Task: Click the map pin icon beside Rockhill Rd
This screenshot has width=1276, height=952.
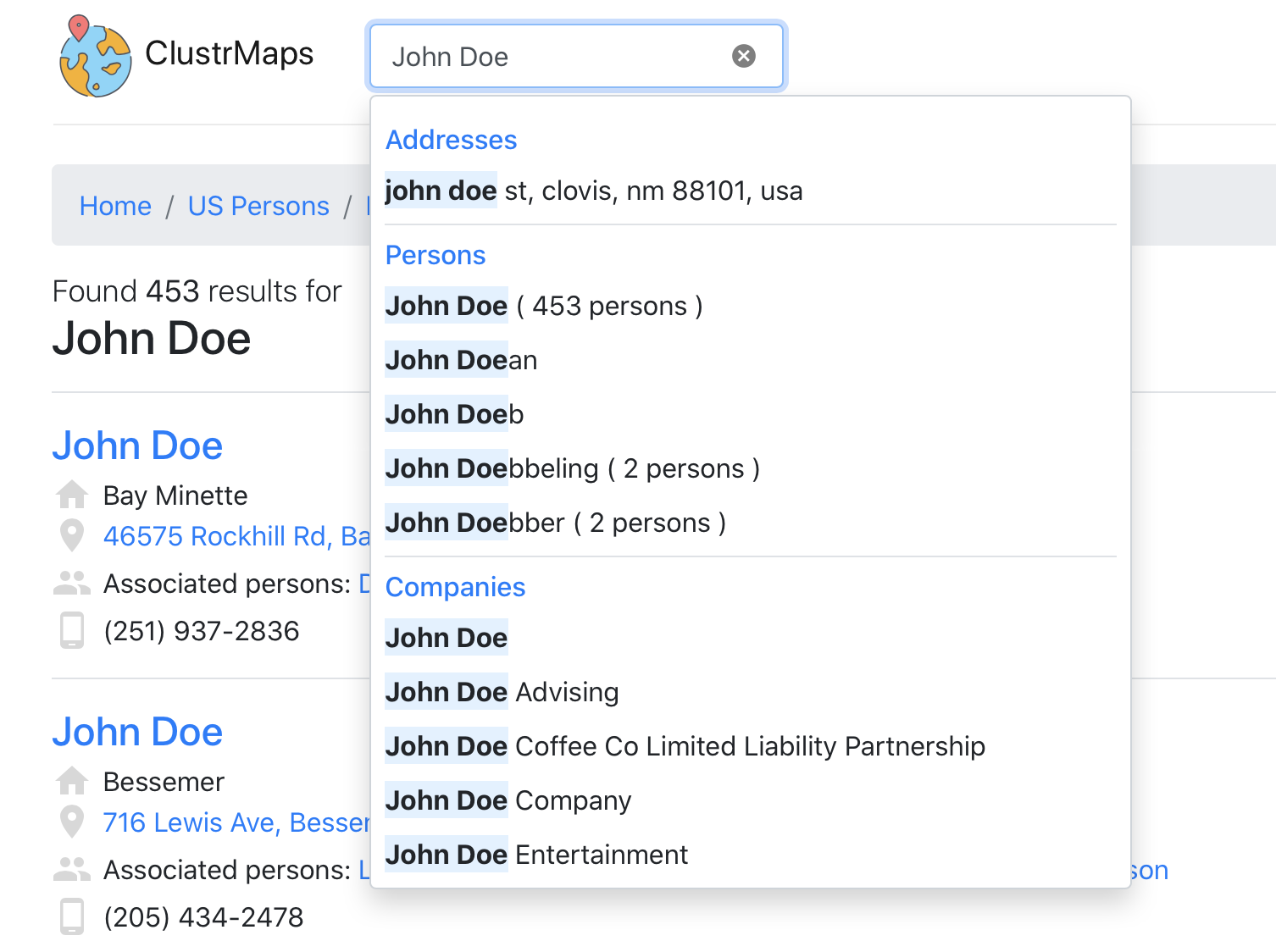Action: click(x=72, y=536)
